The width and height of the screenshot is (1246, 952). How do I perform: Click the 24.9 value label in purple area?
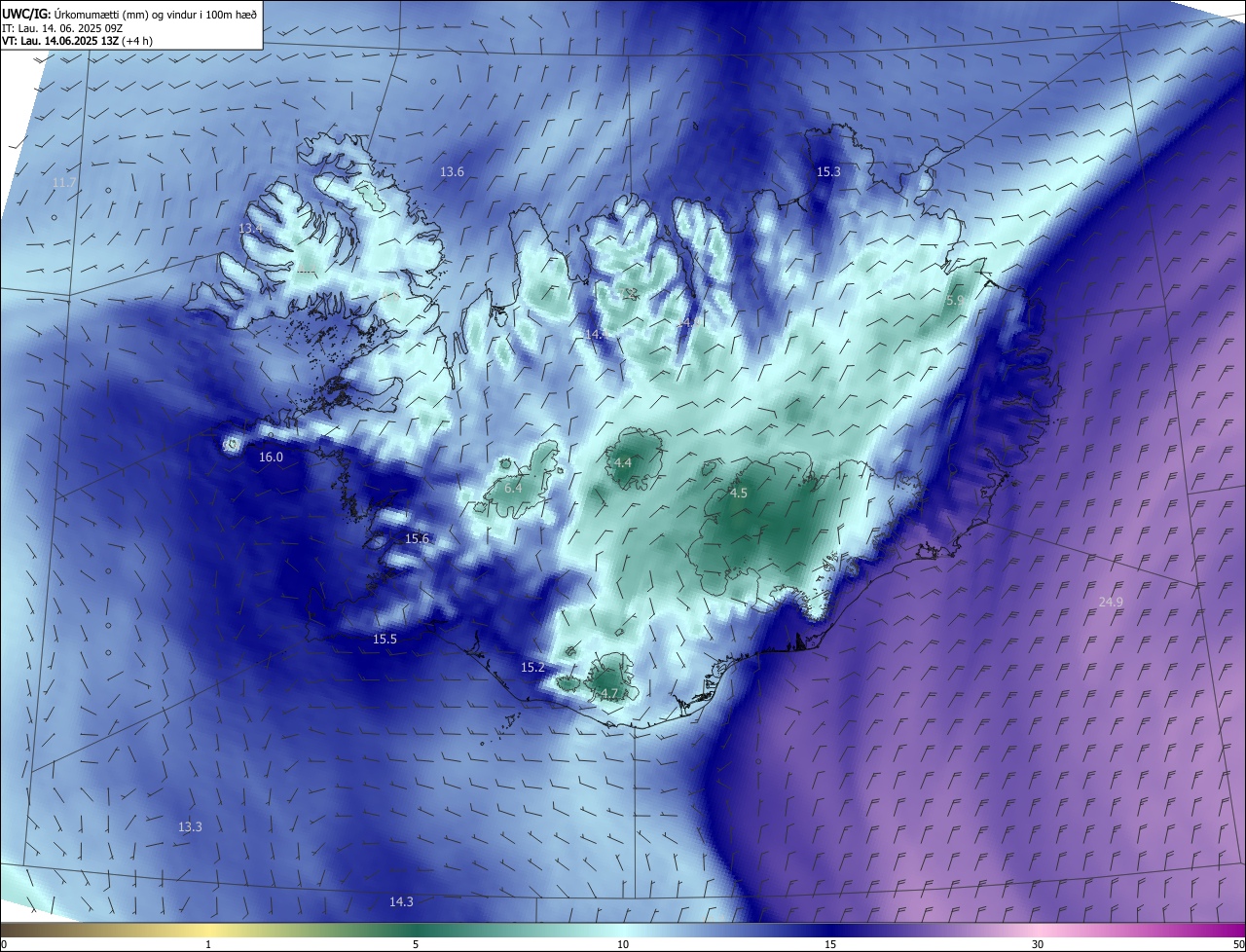[x=1111, y=603]
